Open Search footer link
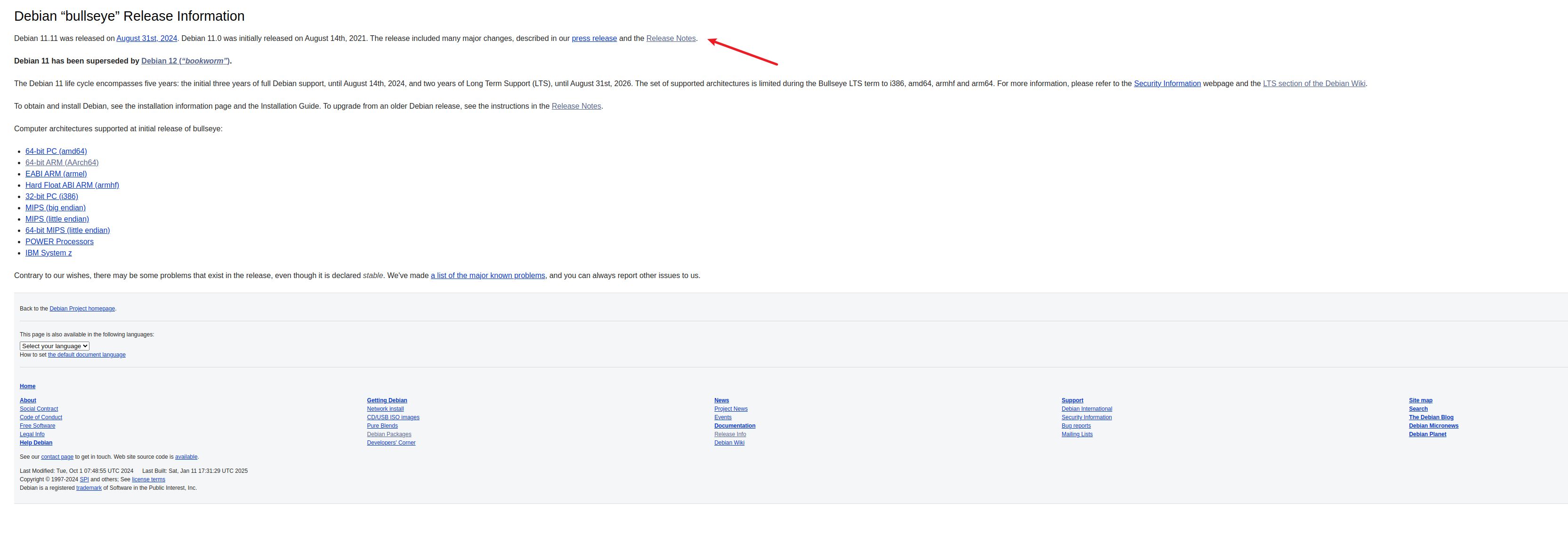1568x542 pixels. 1418,409
